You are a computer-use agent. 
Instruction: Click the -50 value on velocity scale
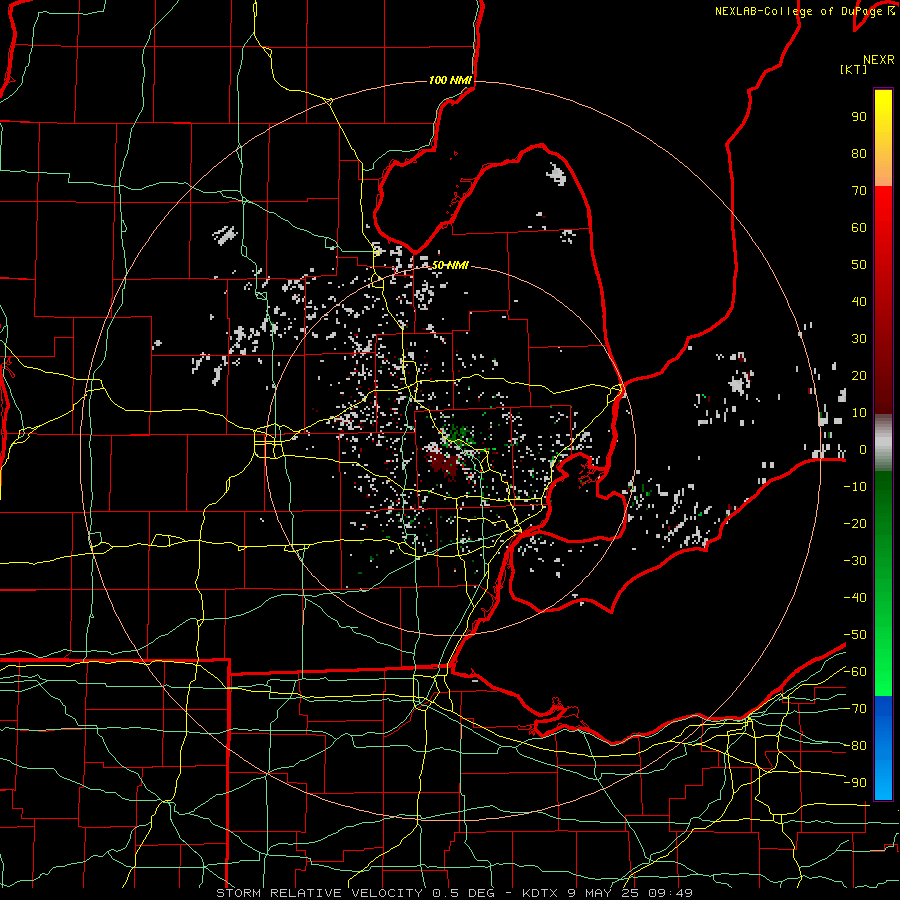coord(855,635)
